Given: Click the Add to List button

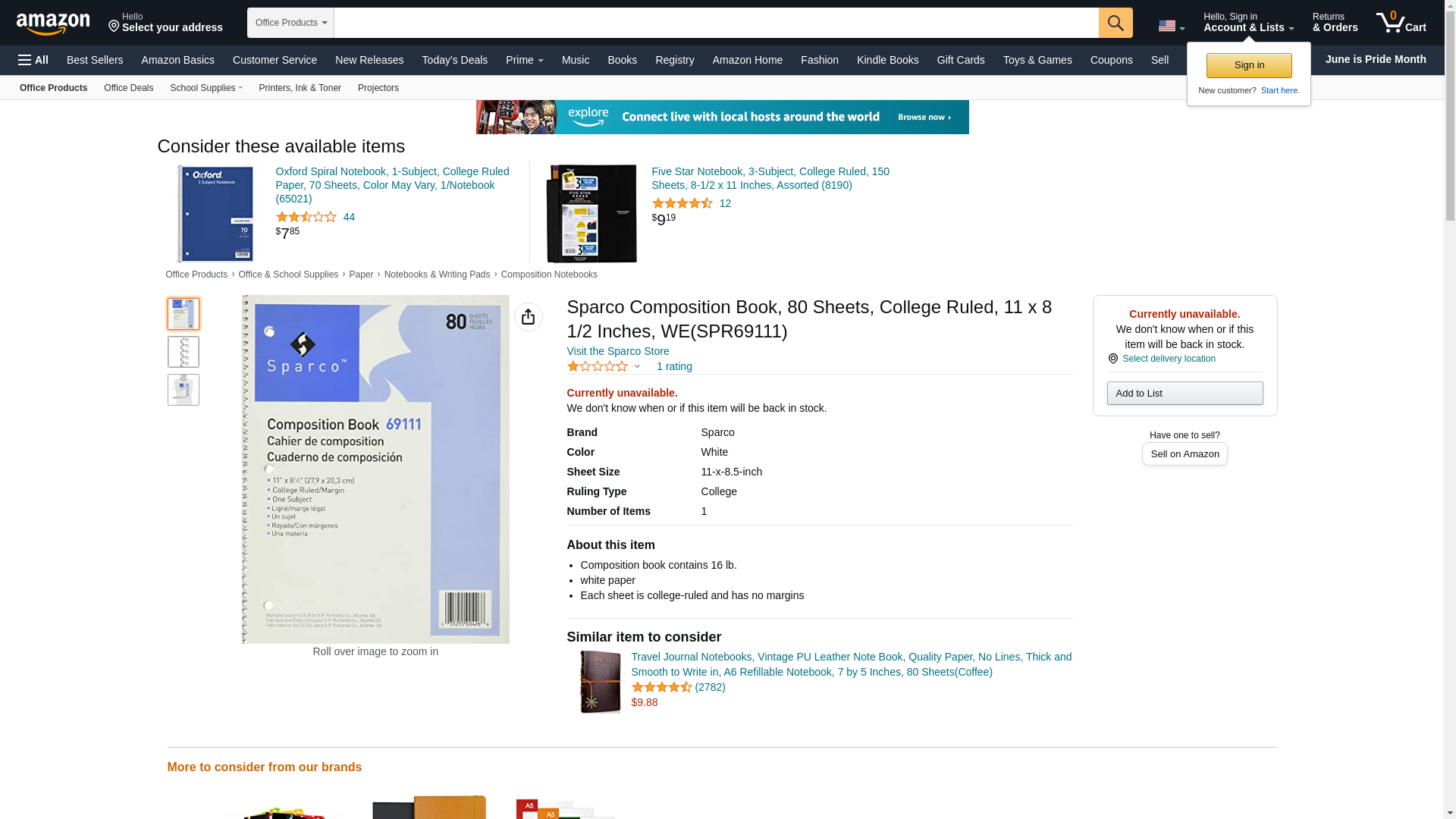Looking at the screenshot, I should coord(1184,393).
